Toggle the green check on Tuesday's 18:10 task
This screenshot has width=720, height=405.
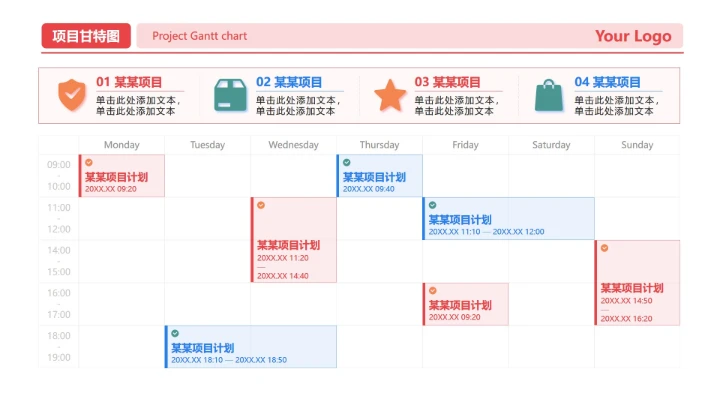[175, 333]
